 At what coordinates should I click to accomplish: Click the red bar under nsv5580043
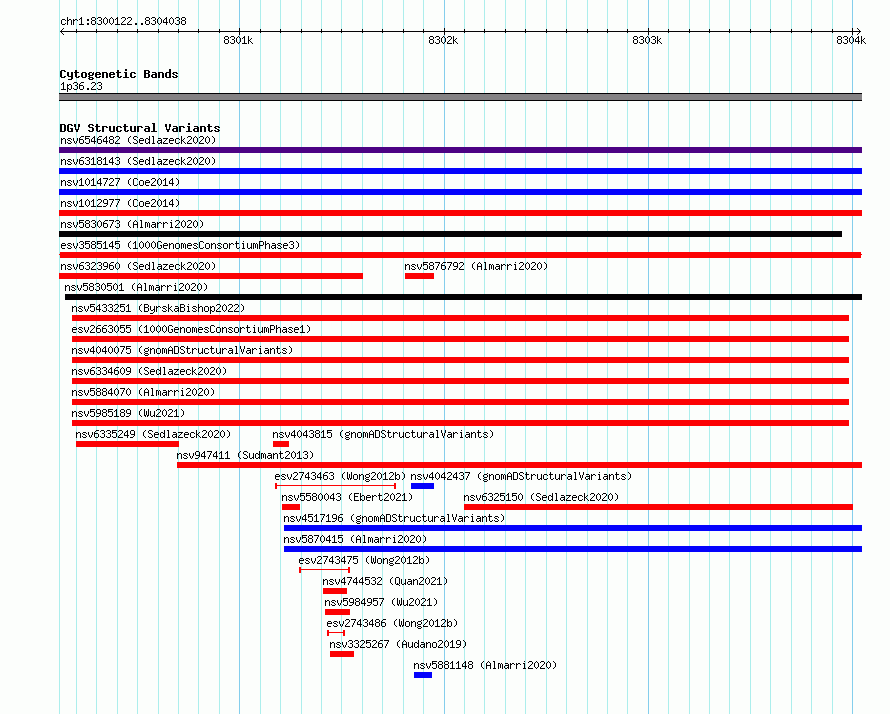pos(291,507)
